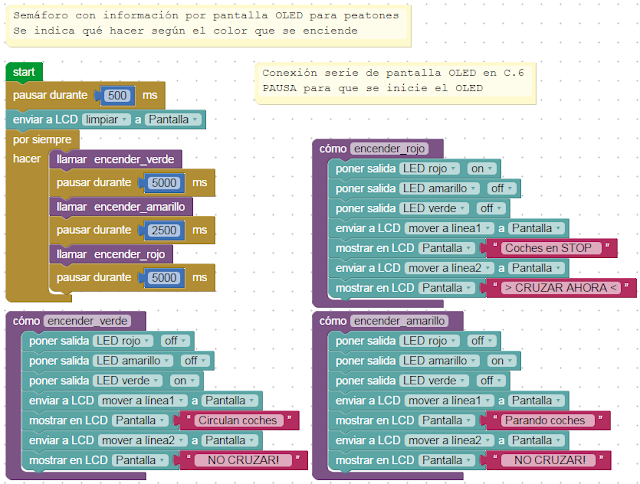Open the on dropdown in encender_amarillo
Screen dimensions: 640x484
coord(502,361)
